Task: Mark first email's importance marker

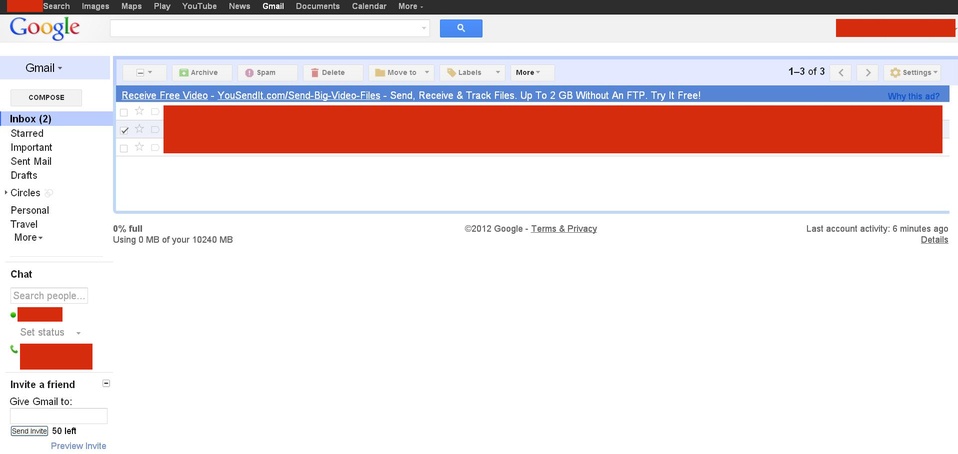Action: 155,112
